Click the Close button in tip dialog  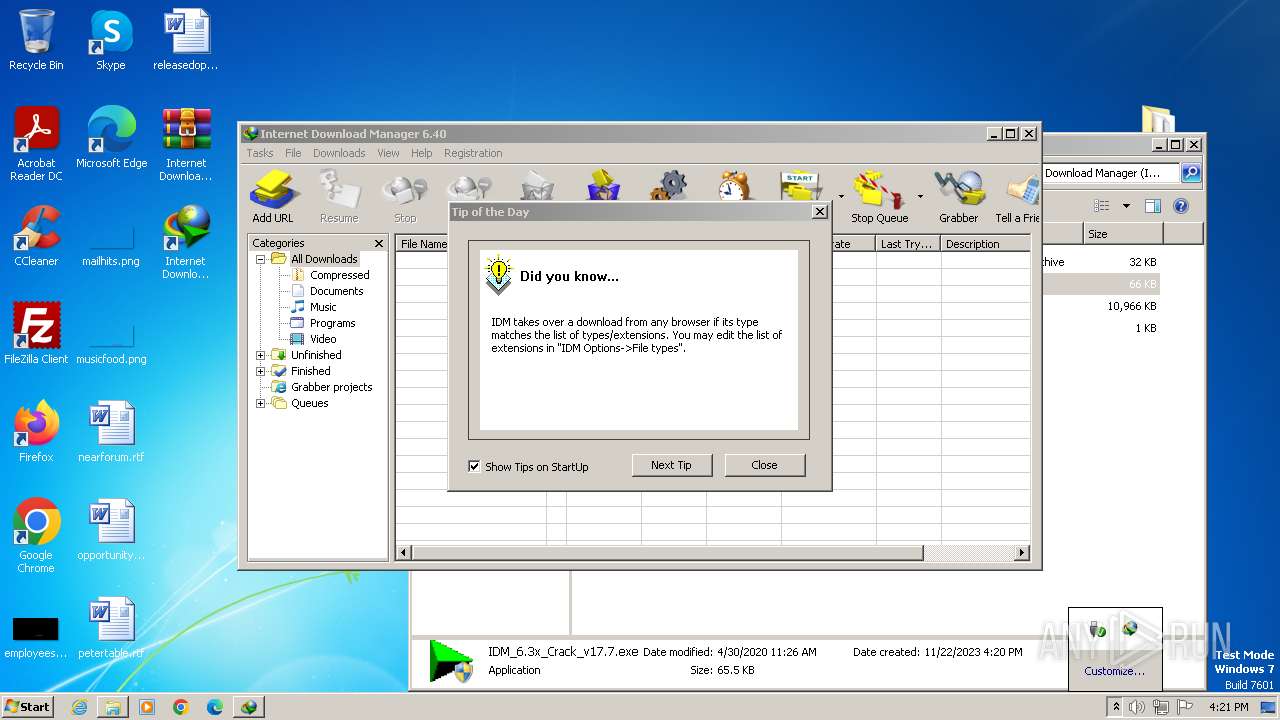(764, 465)
